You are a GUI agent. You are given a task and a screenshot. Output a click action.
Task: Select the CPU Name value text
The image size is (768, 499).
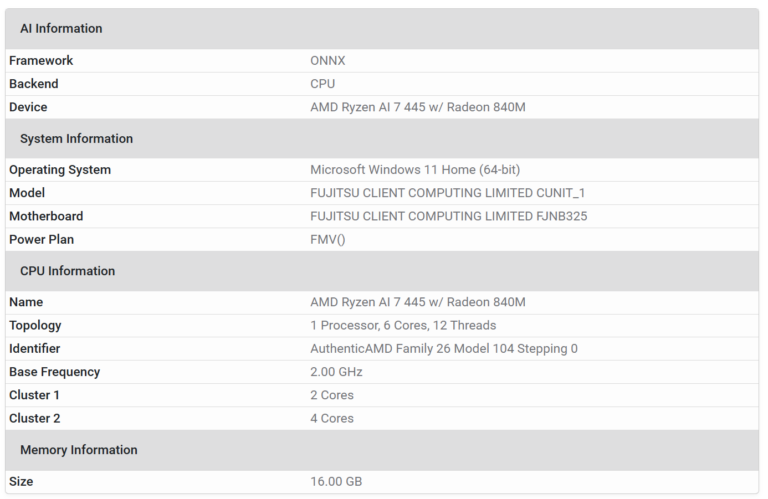click(x=418, y=302)
